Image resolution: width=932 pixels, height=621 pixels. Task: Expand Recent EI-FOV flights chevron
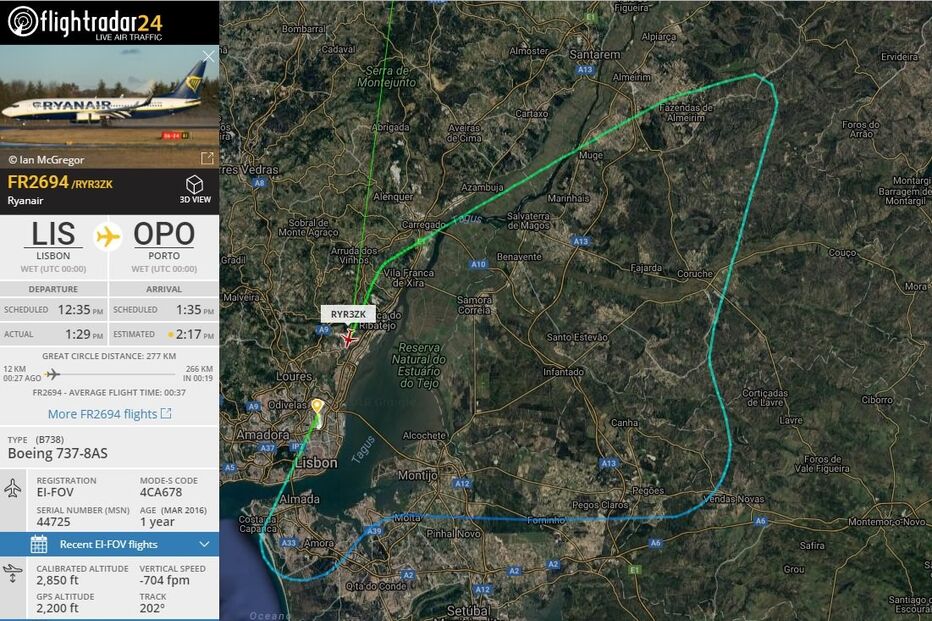(x=204, y=544)
